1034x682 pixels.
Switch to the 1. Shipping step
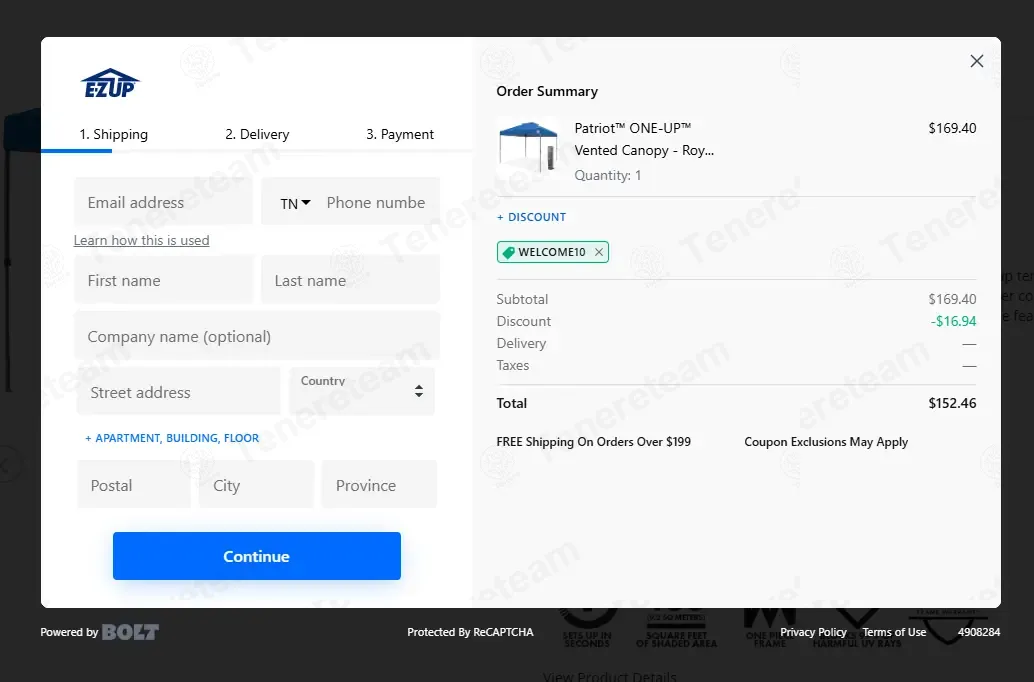[113, 134]
